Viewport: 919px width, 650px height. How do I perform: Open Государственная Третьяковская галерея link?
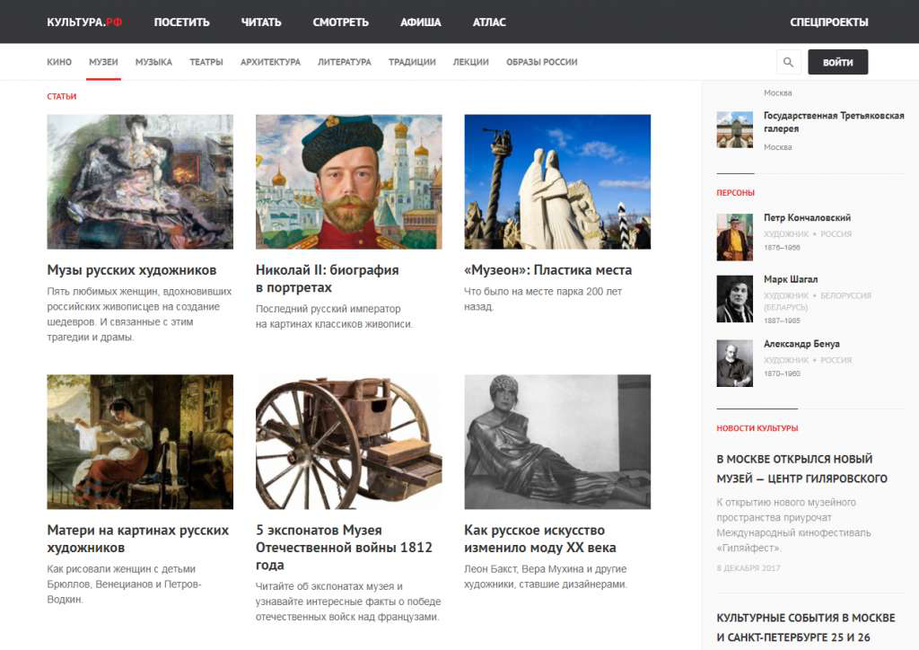point(833,122)
